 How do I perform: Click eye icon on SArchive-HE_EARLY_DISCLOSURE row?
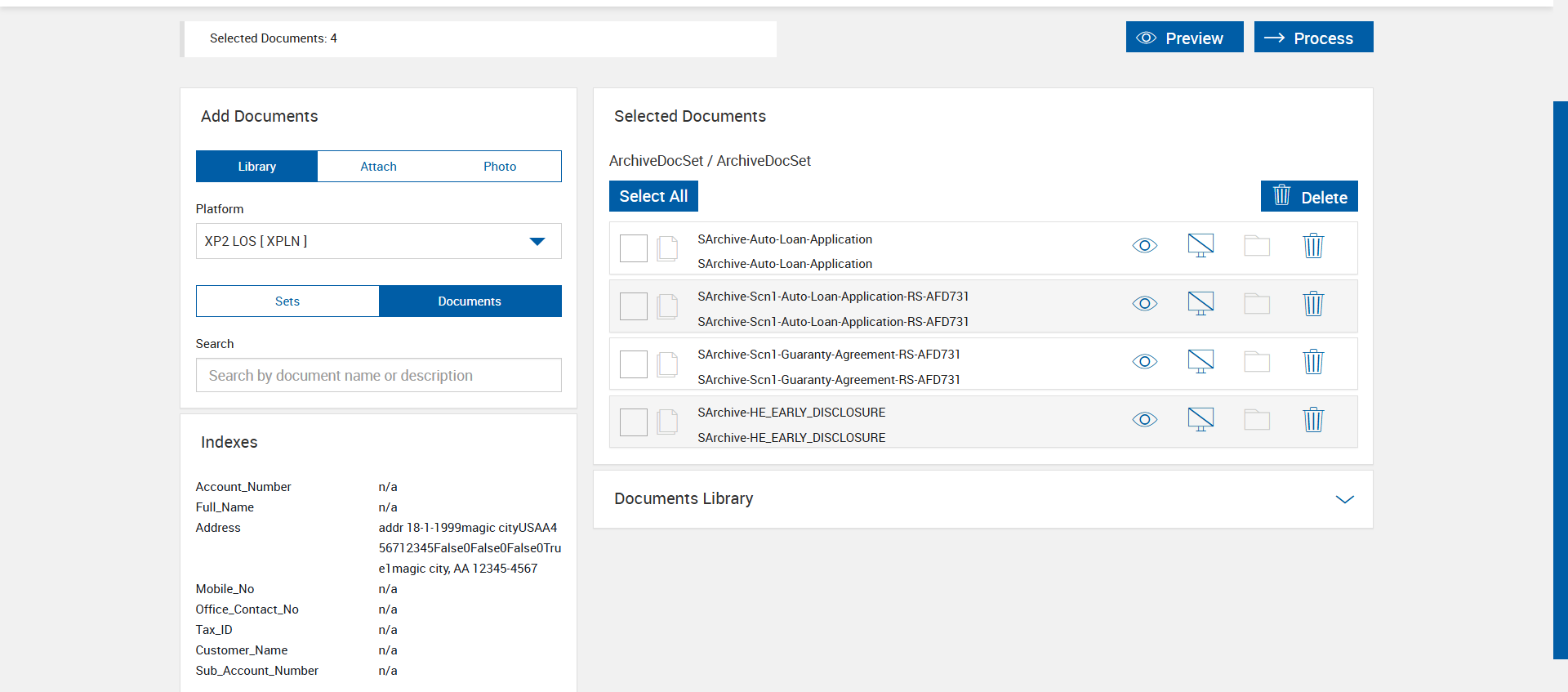1144,420
